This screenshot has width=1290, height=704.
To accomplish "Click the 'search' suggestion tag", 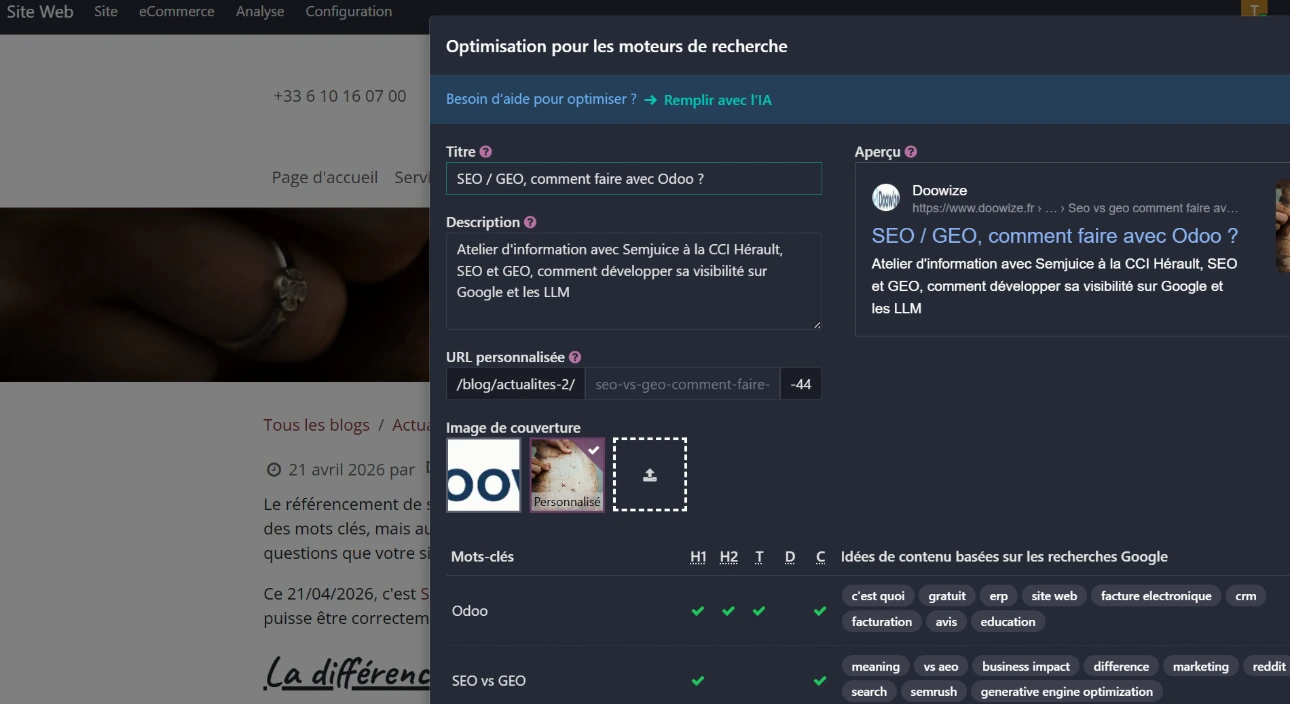I will [x=869, y=692].
